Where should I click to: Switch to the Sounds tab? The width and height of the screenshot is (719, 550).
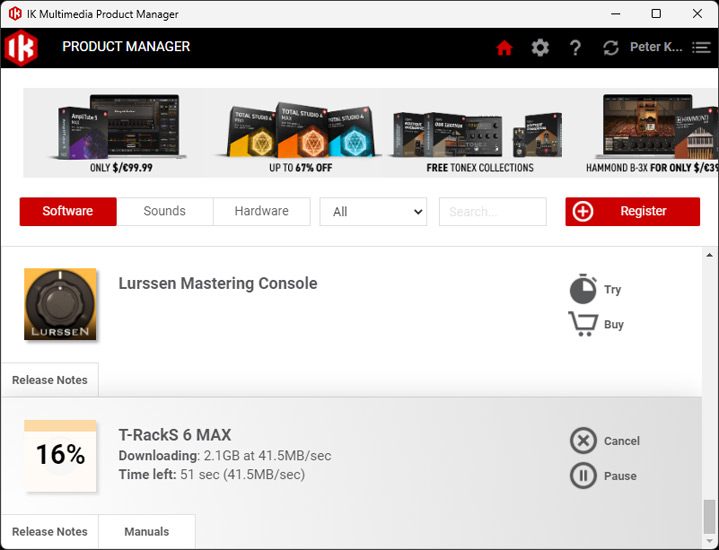[x=165, y=211]
